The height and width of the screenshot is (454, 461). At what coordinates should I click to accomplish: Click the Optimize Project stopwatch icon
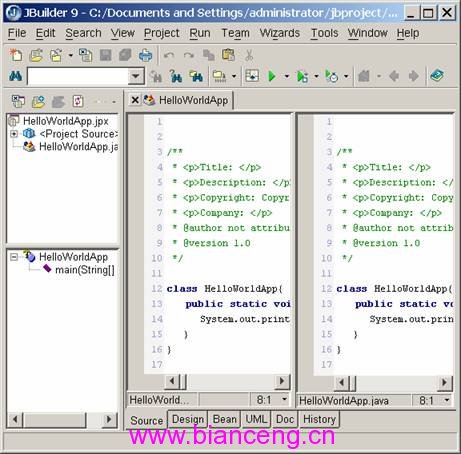332,76
